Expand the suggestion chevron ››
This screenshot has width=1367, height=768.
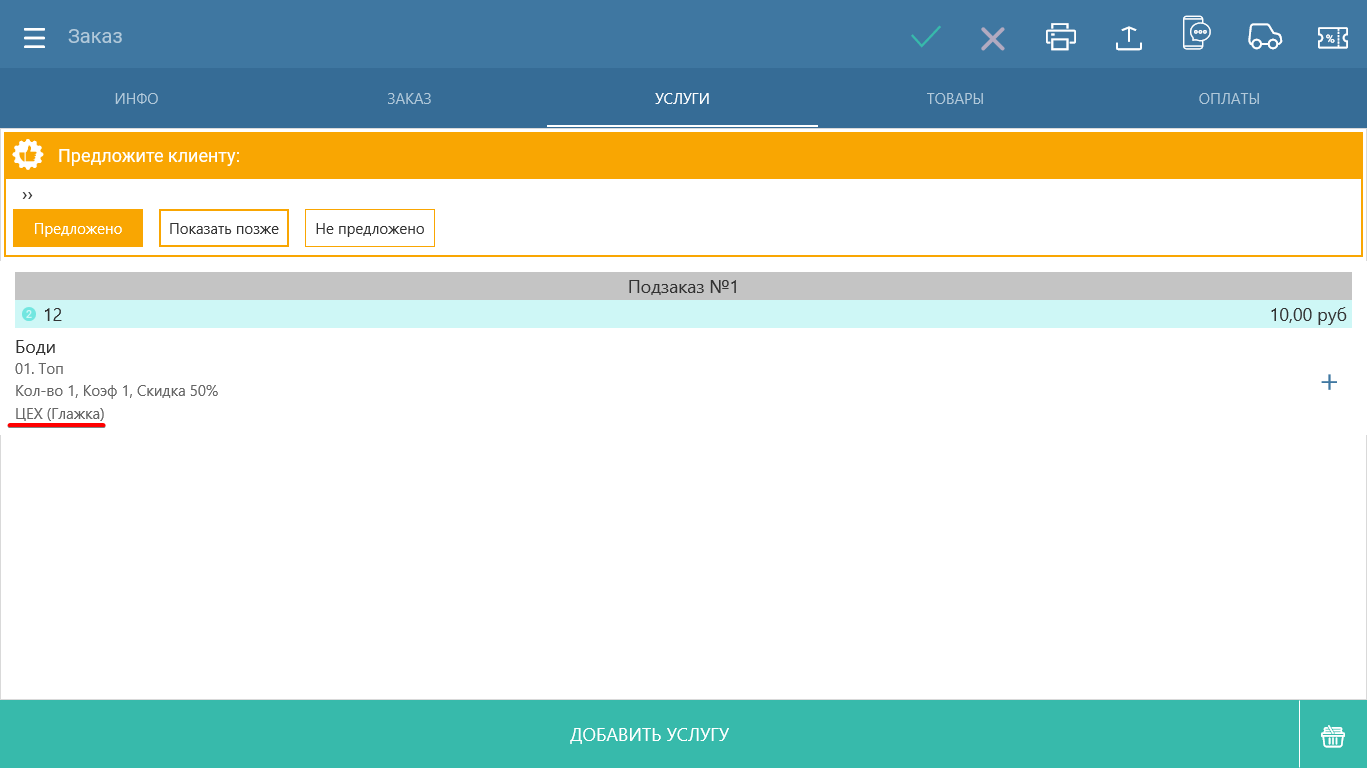tap(27, 195)
